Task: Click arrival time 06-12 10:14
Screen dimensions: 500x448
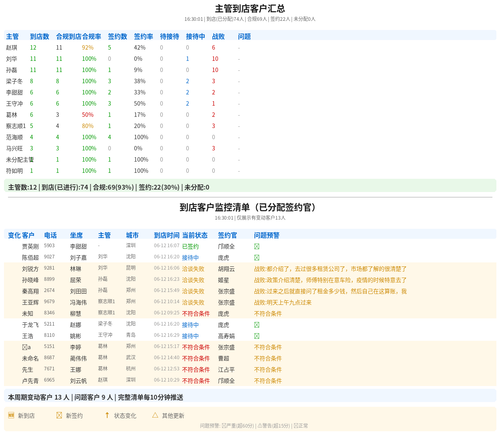Action: pyautogui.click(x=167, y=302)
